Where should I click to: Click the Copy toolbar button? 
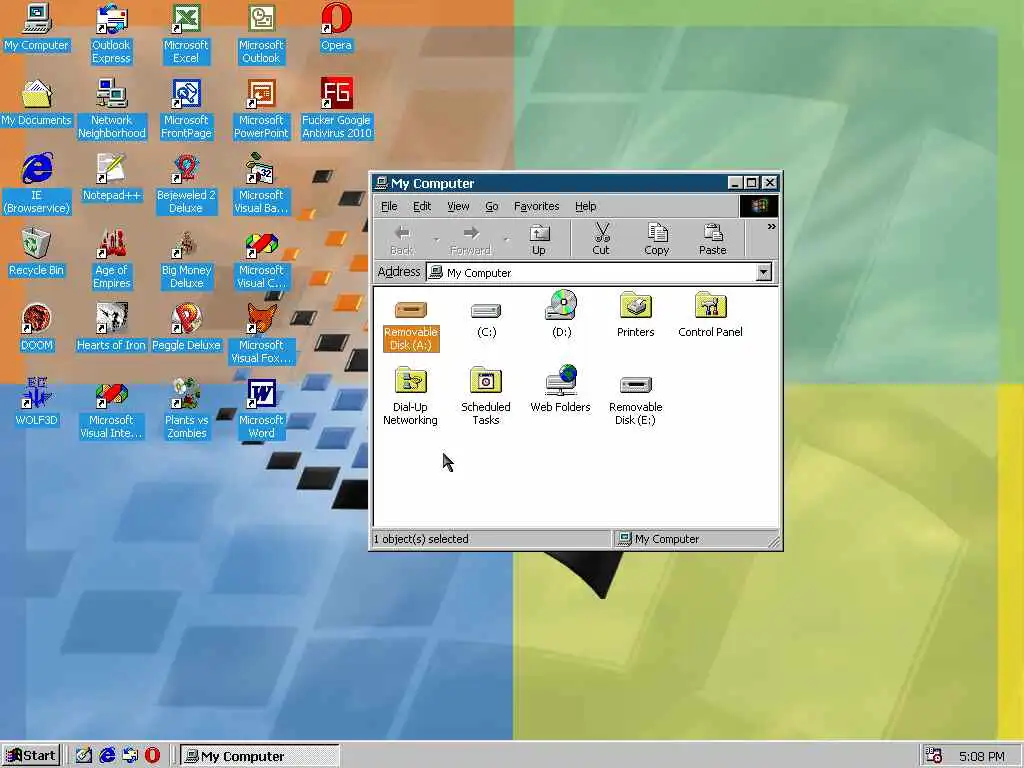(656, 240)
